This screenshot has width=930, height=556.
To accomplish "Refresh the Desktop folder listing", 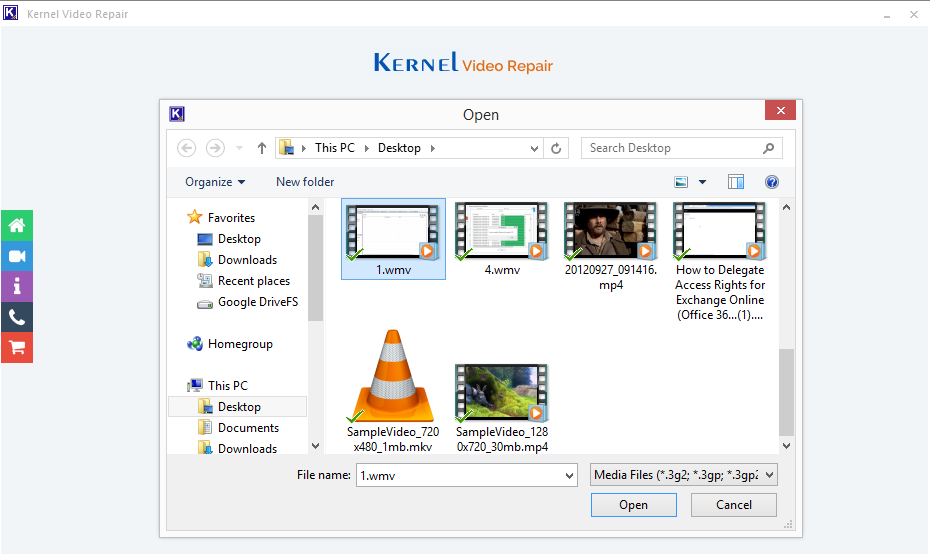I will coord(556,148).
